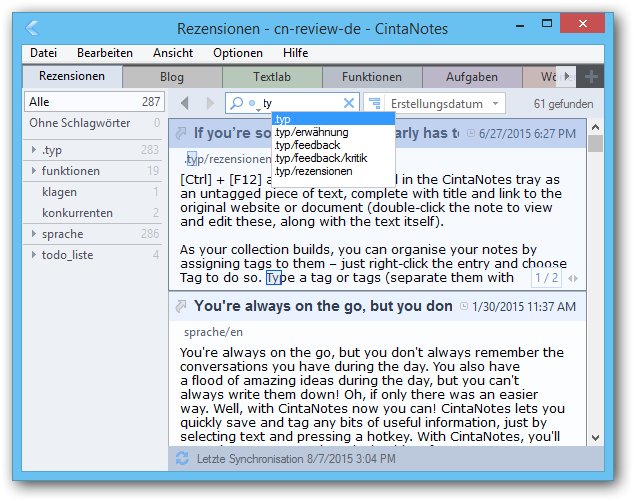Expand the funktionen tag
This screenshot has width=634, height=501.
[x=34, y=171]
